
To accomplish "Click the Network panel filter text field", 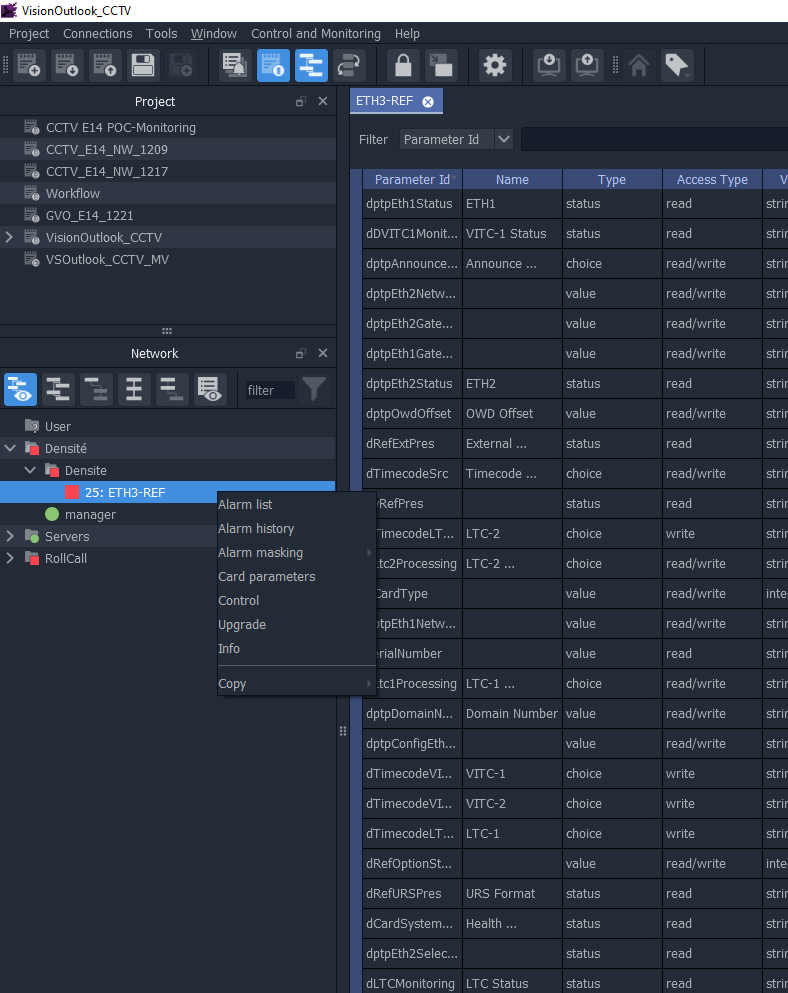I will click(x=270, y=391).
